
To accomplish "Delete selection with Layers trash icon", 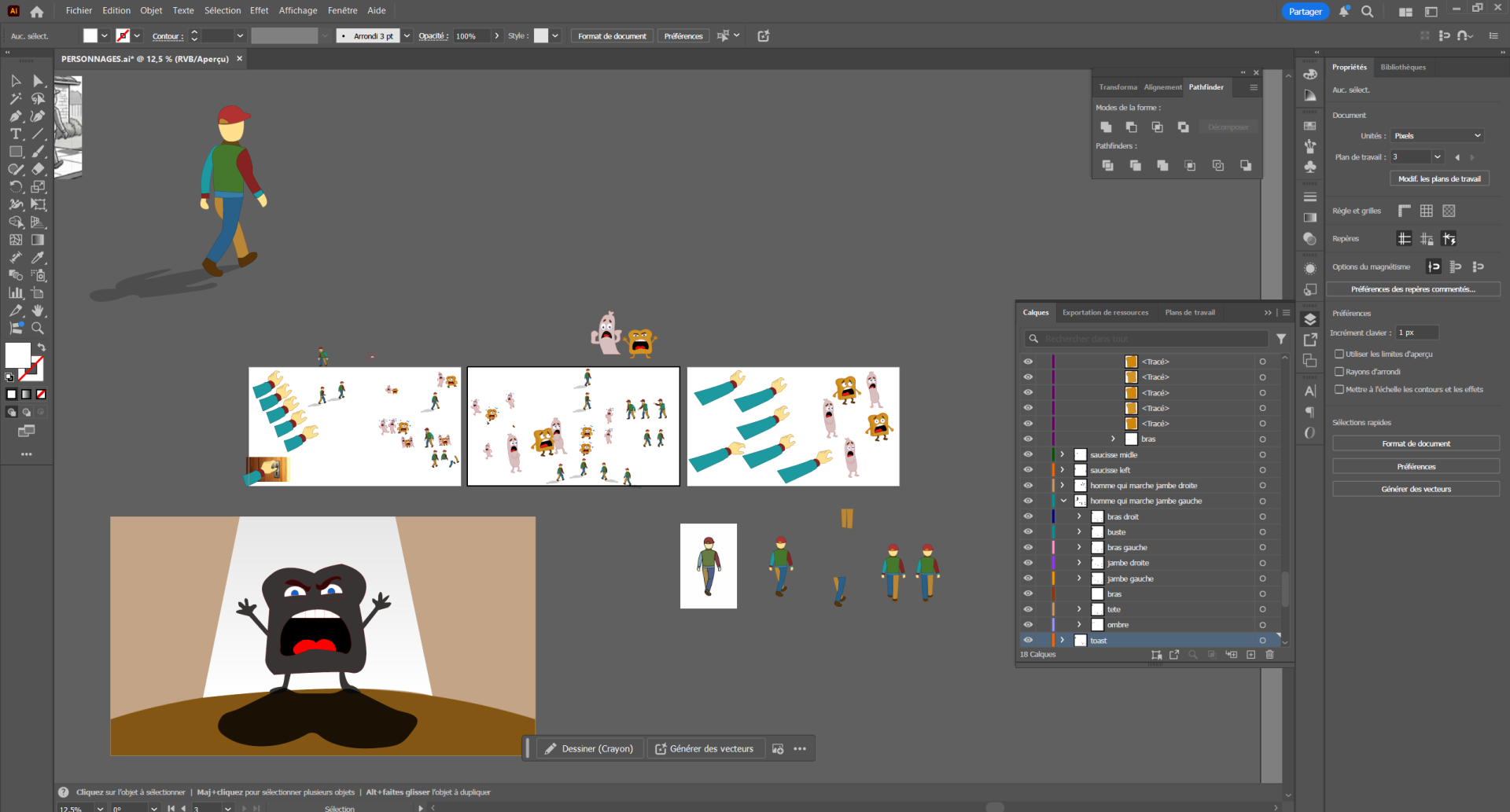I will (x=1269, y=655).
